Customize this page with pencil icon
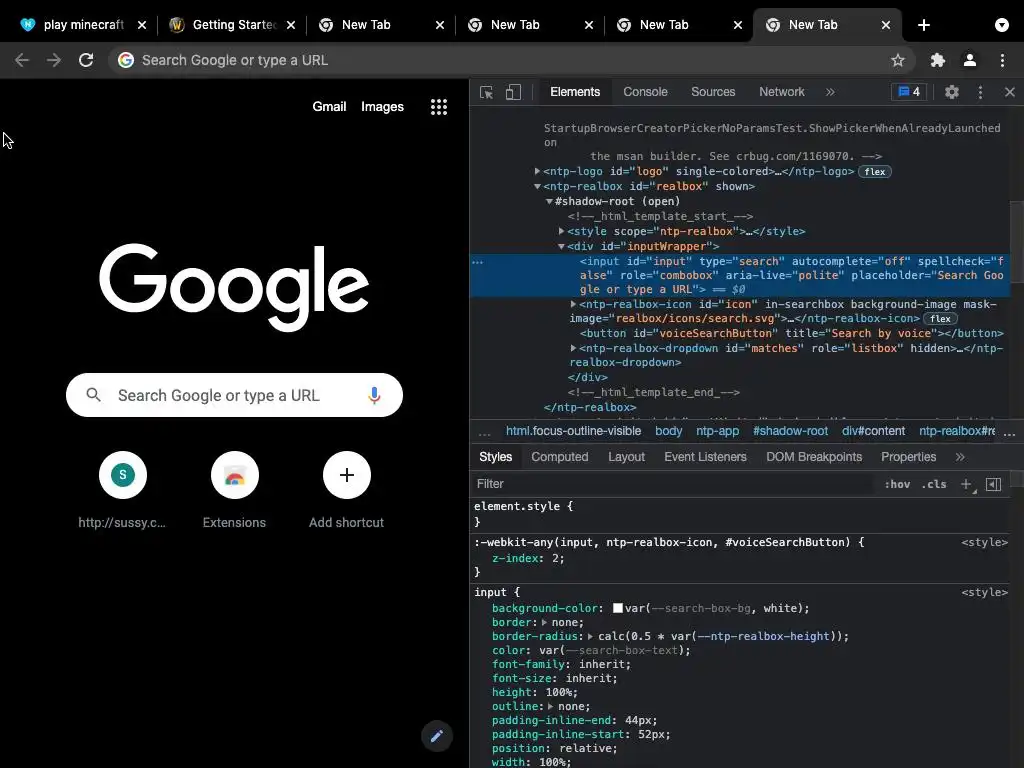Screen dimensions: 1024x768 pyautogui.click(x=437, y=736)
